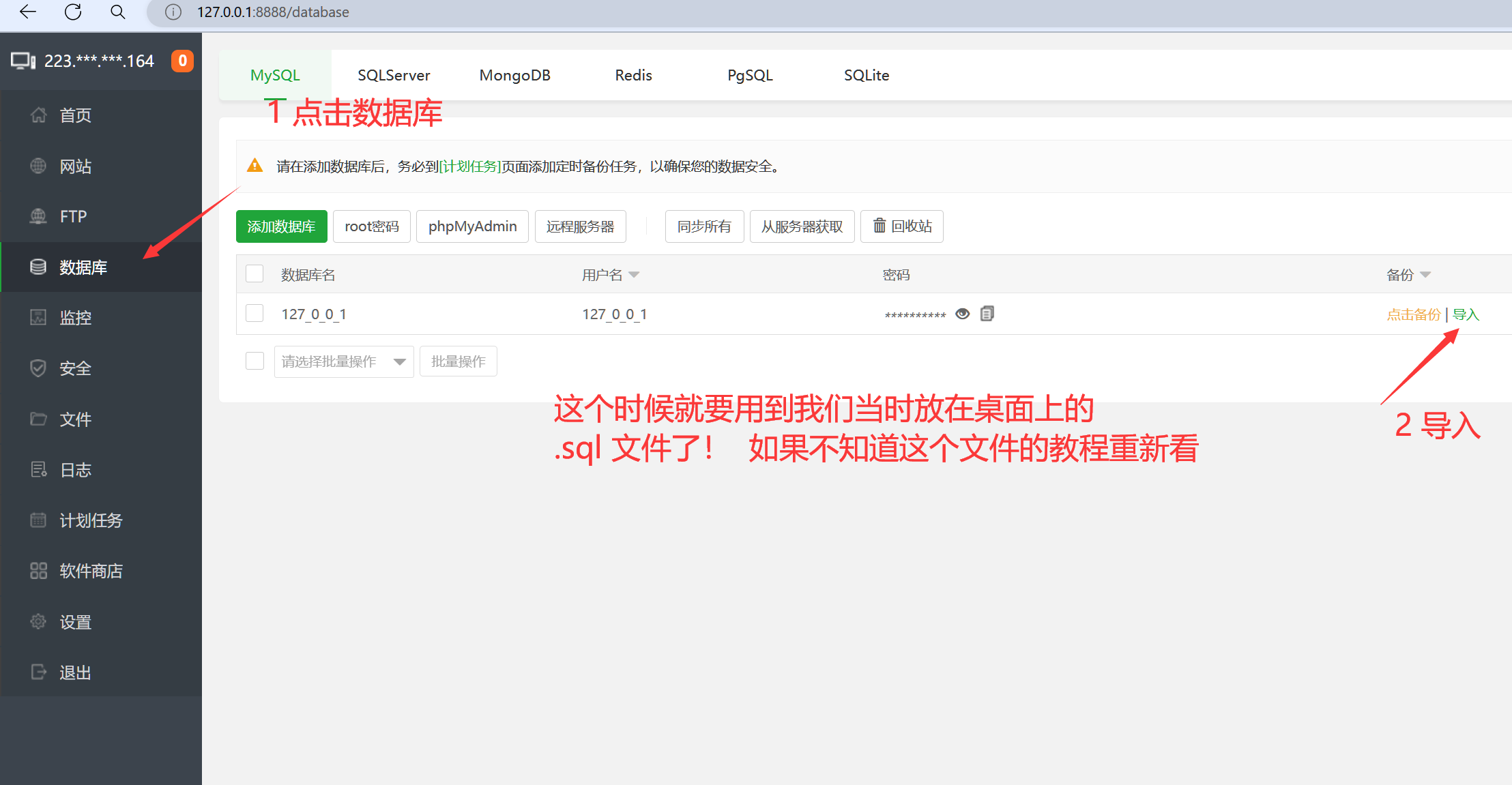Open the 软件商店 software store
Image resolution: width=1512 pixels, height=785 pixels.
pos(91,571)
